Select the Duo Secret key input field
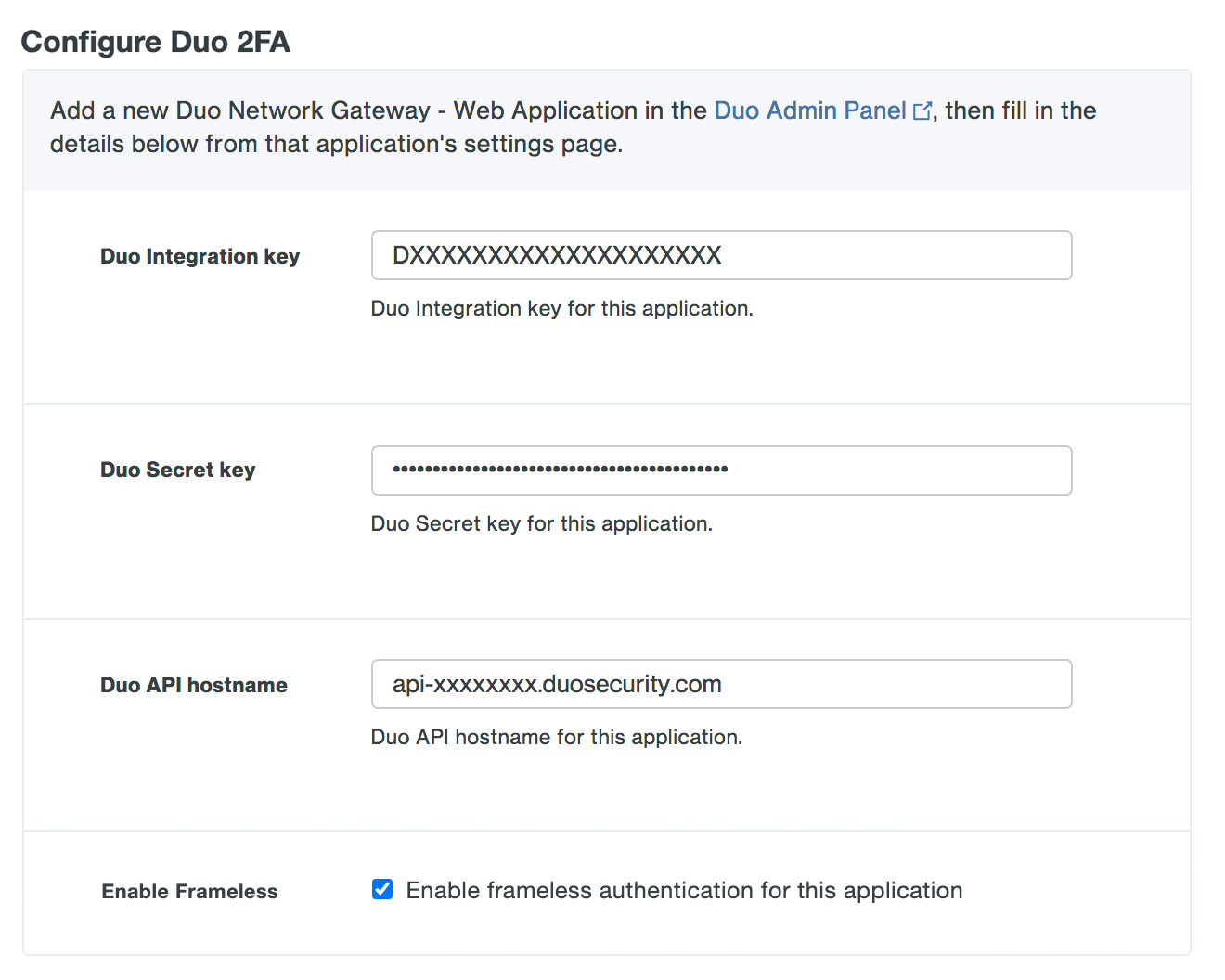The width and height of the screenshot is (1225, 980). [722, 471]
